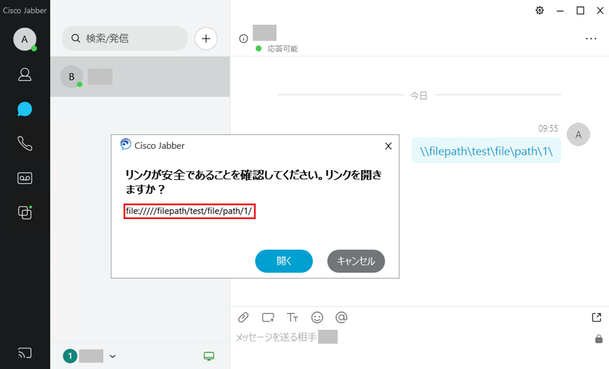Screen dimensions: 609x369
Task: Click the search or call field
Action: pos(125,38)
